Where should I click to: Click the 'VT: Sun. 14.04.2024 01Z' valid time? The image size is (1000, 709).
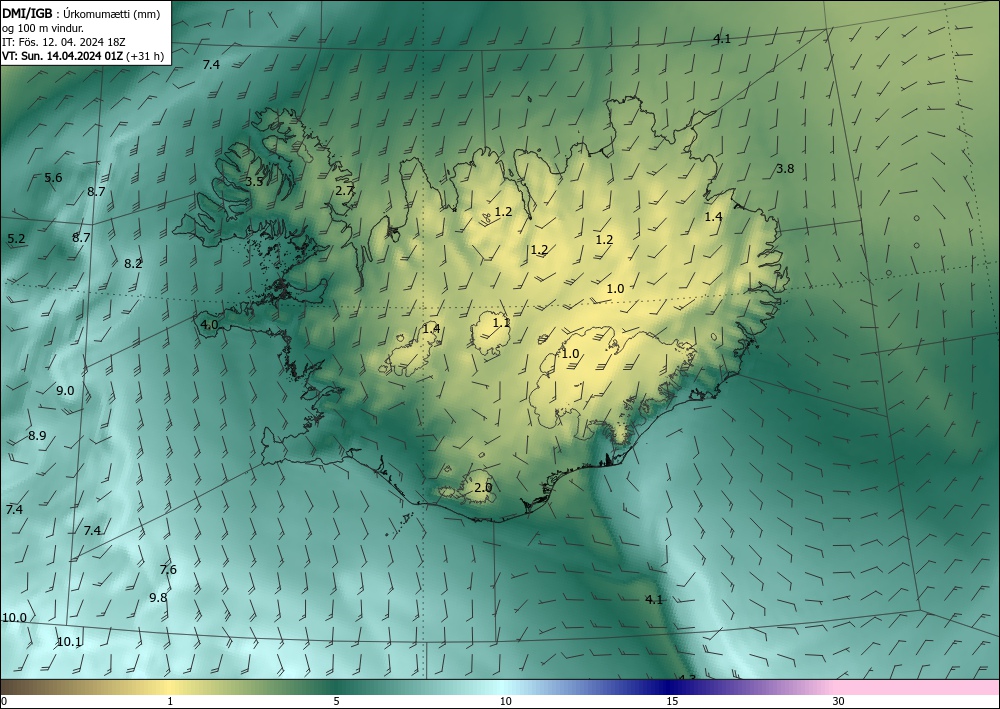62,56
